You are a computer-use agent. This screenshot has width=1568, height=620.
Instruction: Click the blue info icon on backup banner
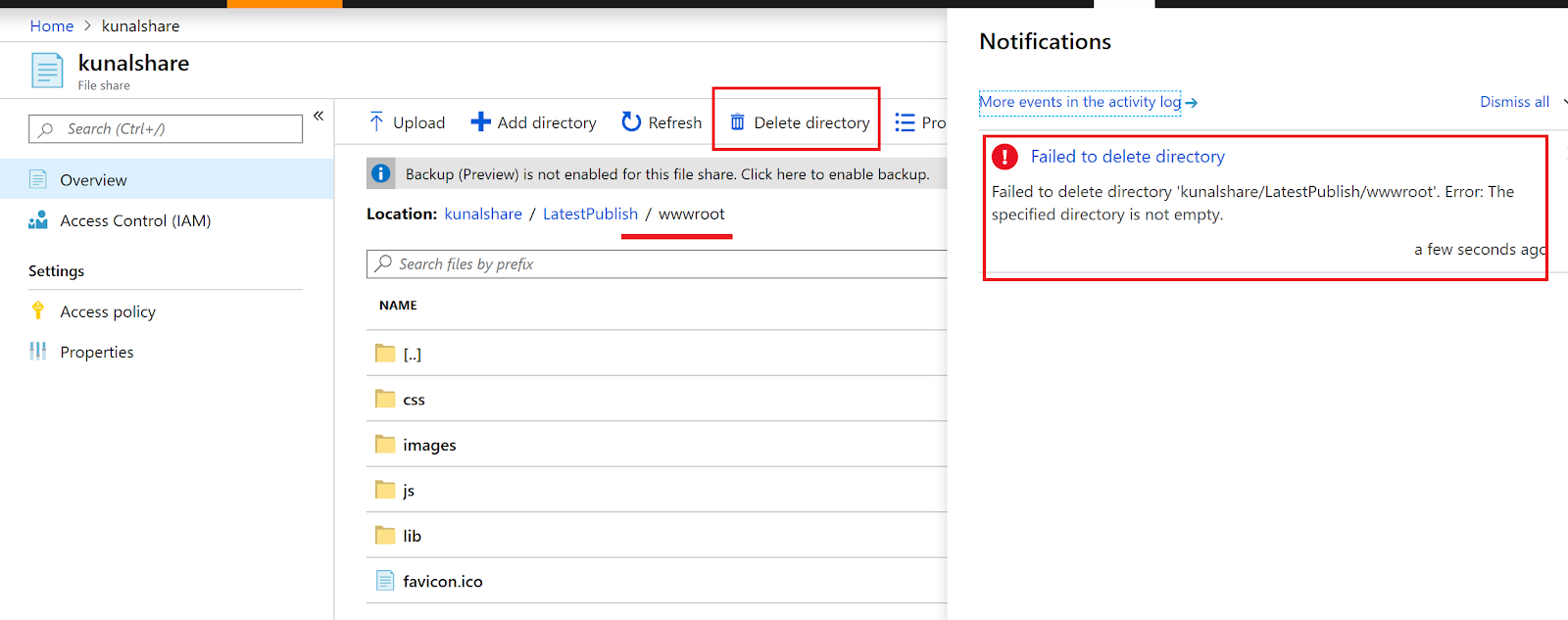click(x=380, y=173)
